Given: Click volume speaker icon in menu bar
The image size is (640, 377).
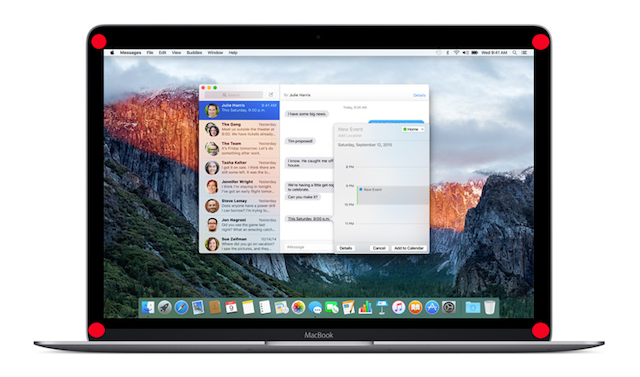Looking at the screenshot, I should point(465,53).
